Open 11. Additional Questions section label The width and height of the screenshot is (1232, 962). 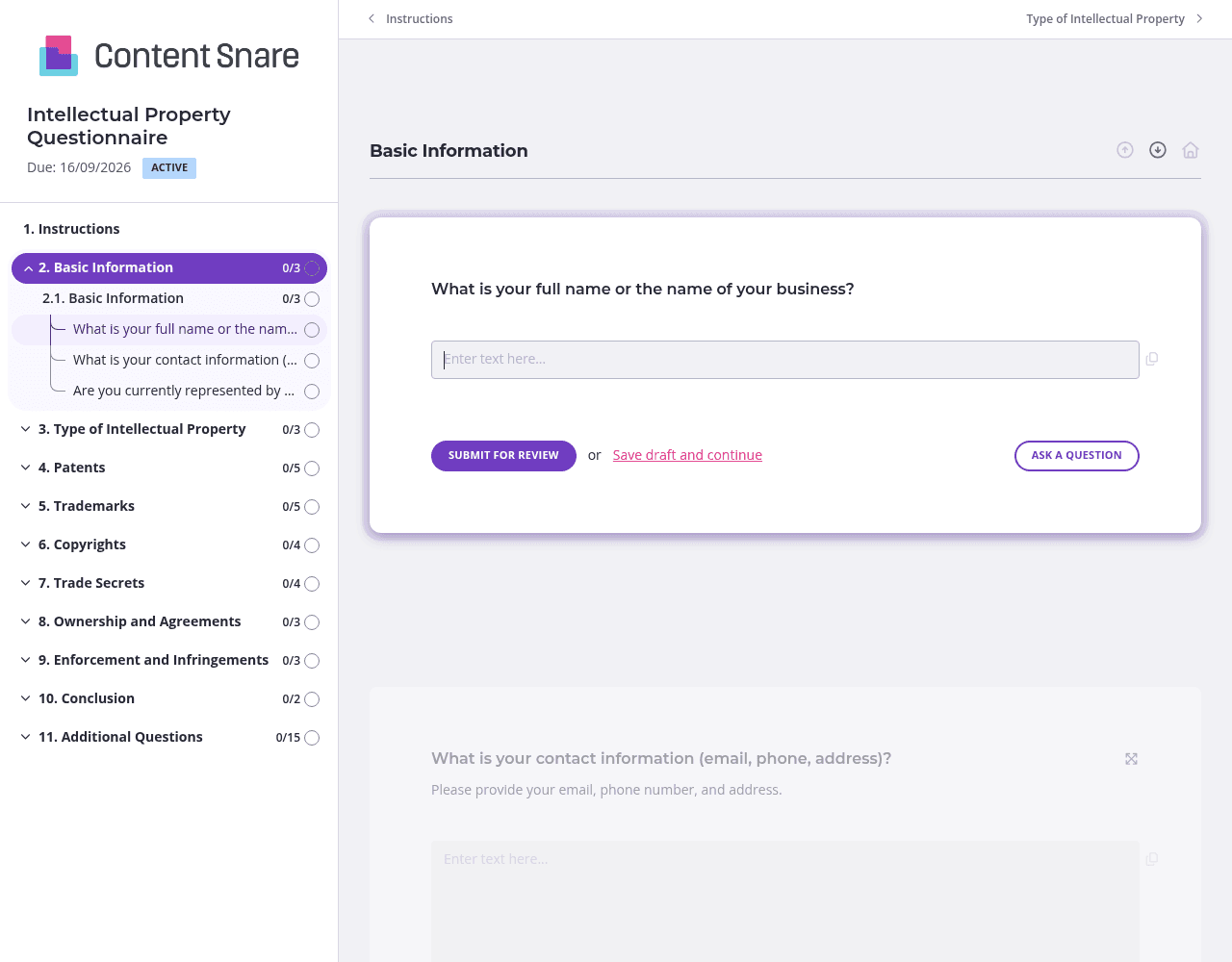click(x=120, y=737)
